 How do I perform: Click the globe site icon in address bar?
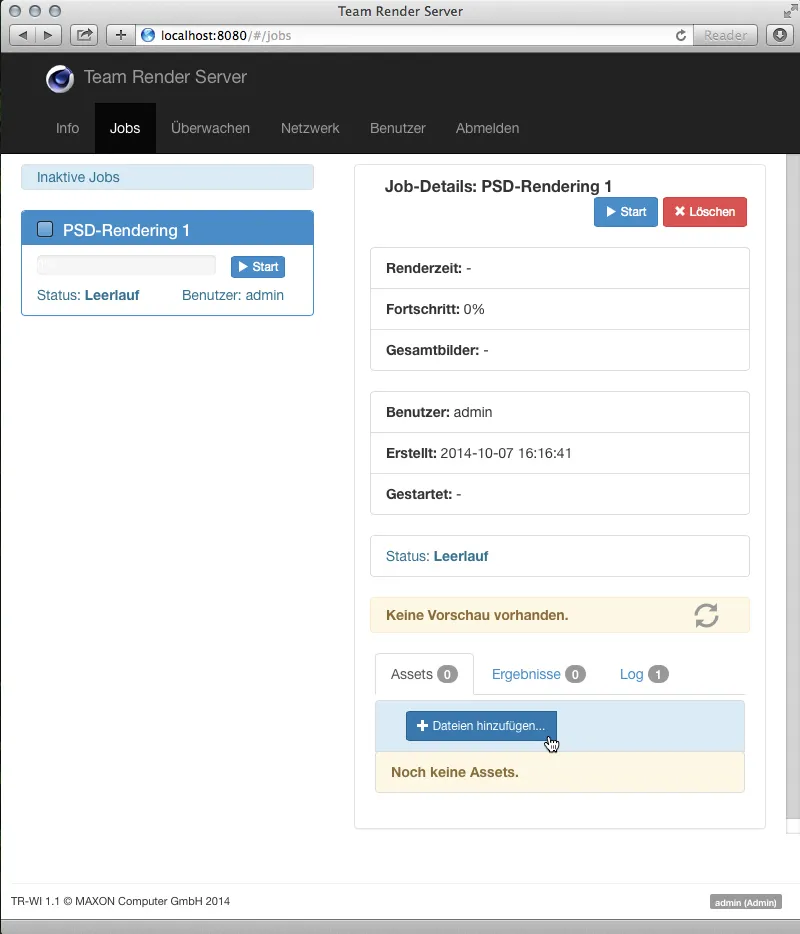[148, 35]
